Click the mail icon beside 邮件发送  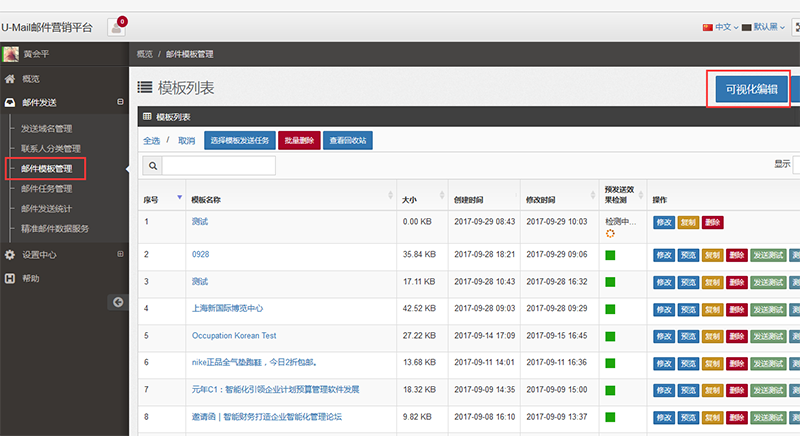click(10, 103)
